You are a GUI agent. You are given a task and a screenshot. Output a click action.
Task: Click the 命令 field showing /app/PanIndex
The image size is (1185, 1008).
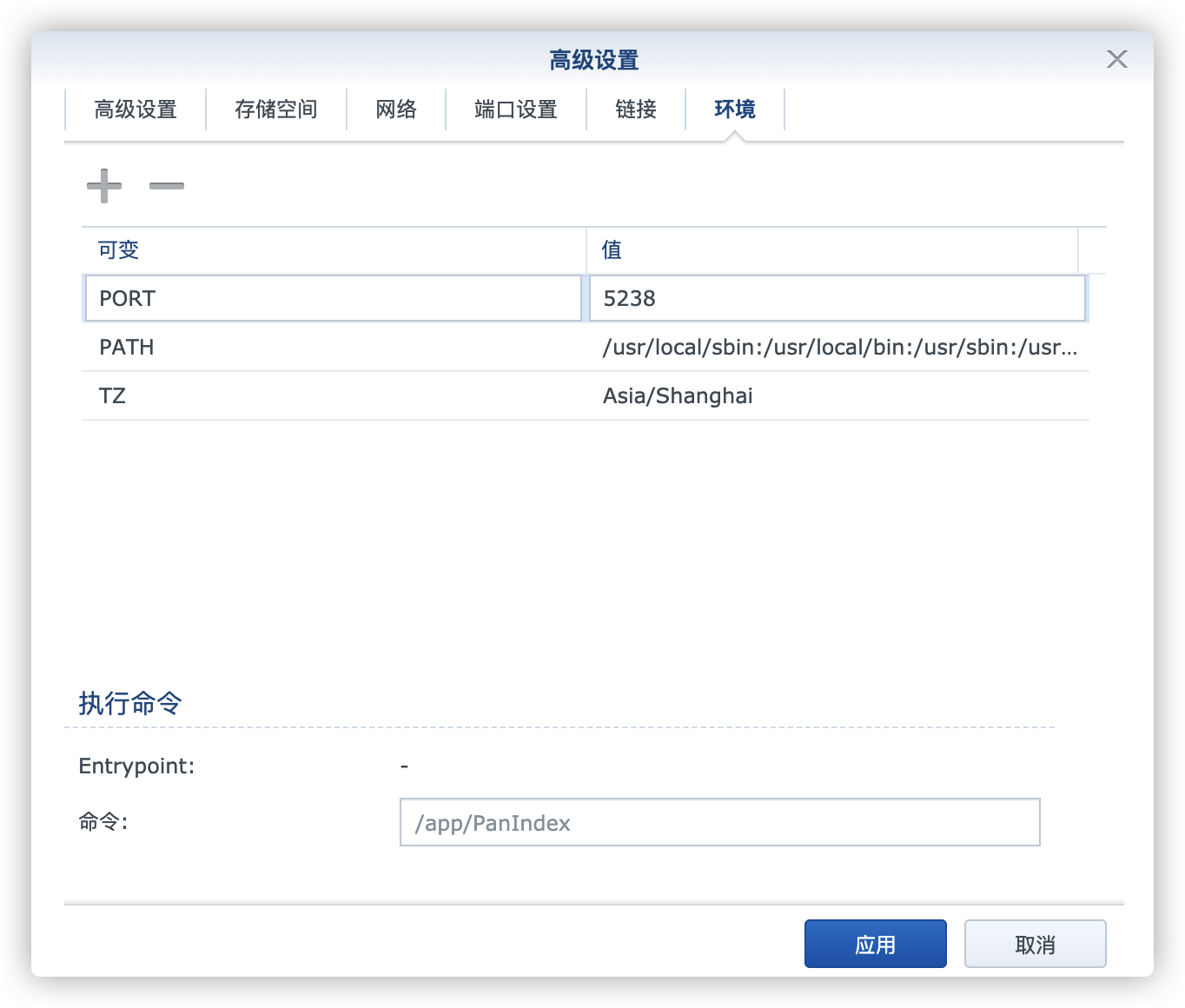(x=718, y=822)
